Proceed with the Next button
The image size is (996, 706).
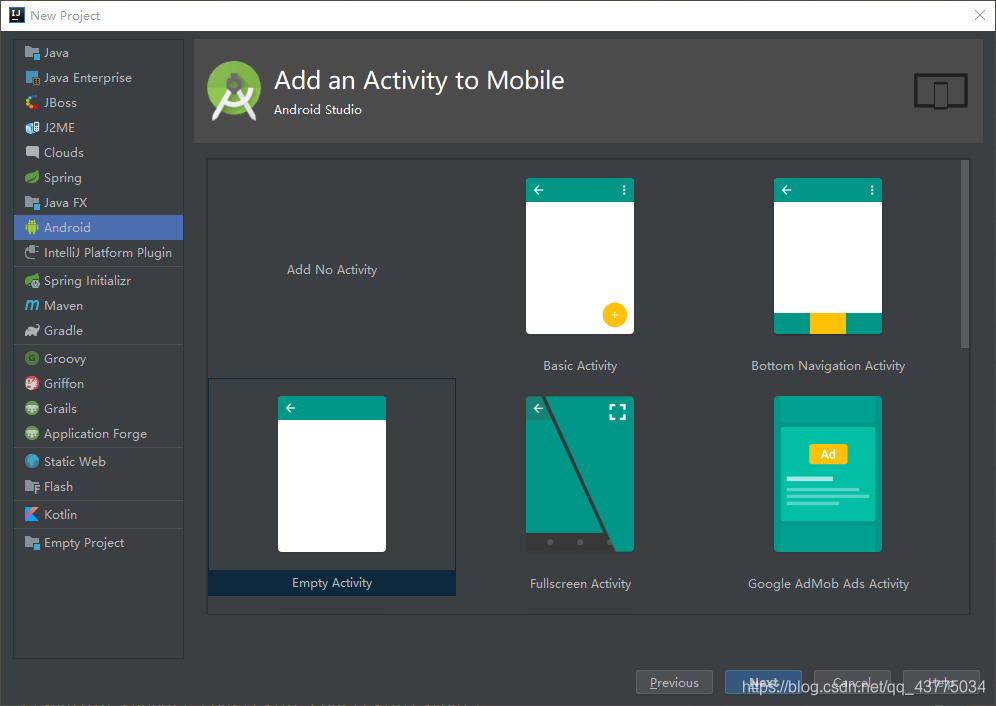point(763,682)
